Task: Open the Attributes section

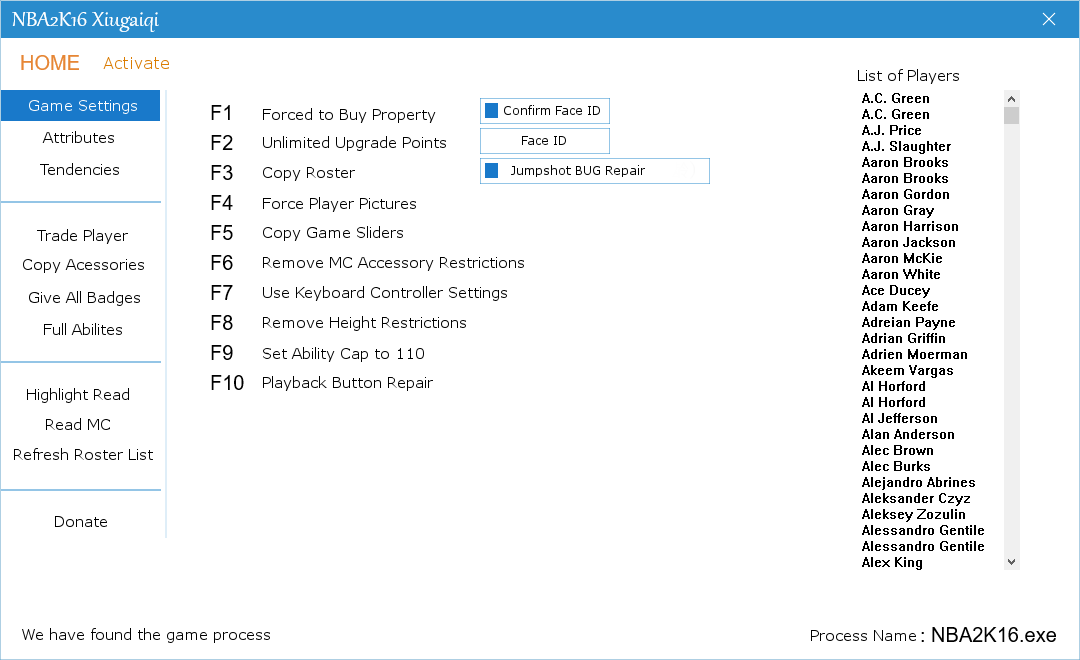Action: [x=79, y=138]
